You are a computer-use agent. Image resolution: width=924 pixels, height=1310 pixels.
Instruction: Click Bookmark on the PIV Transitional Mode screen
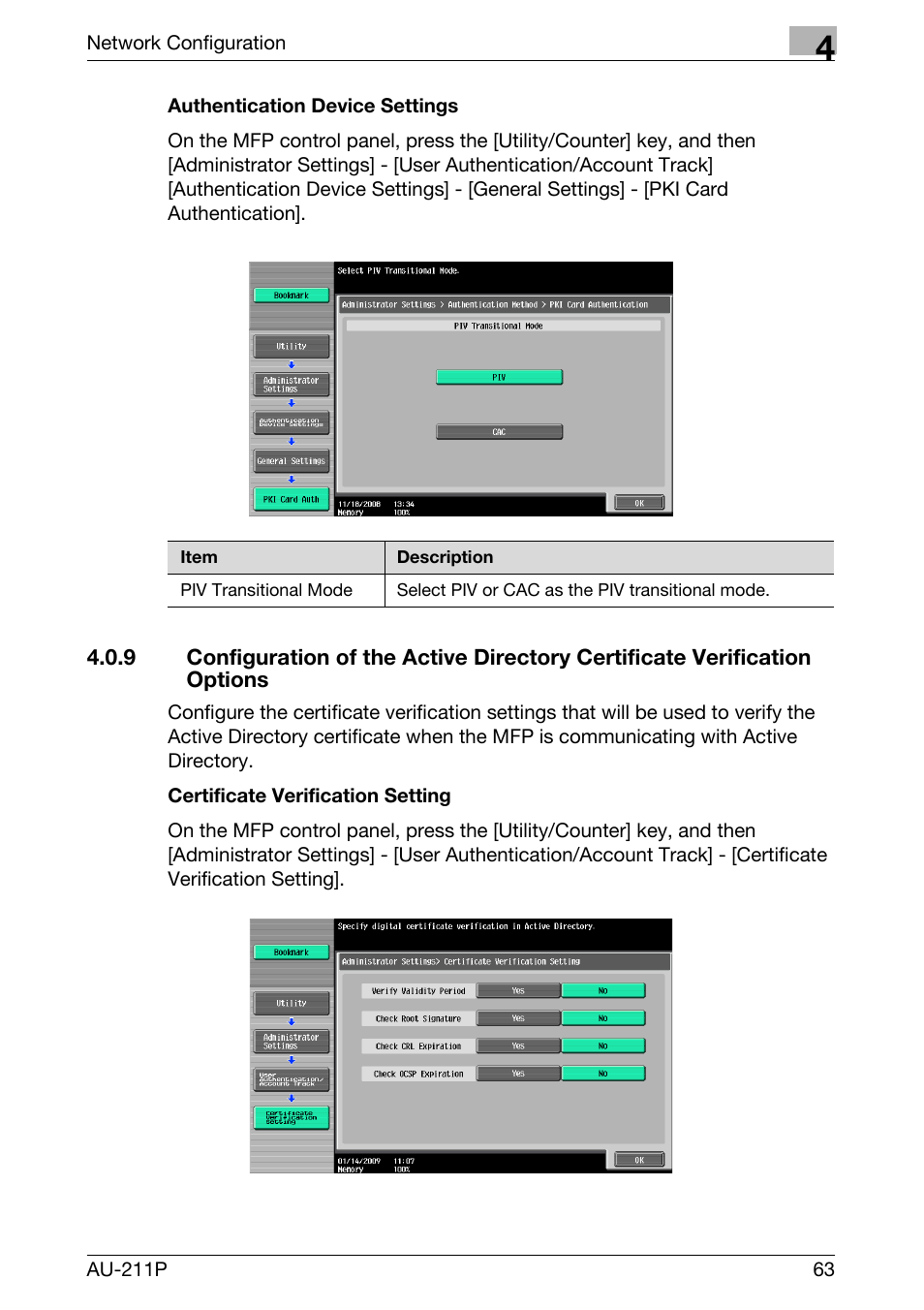292,296
